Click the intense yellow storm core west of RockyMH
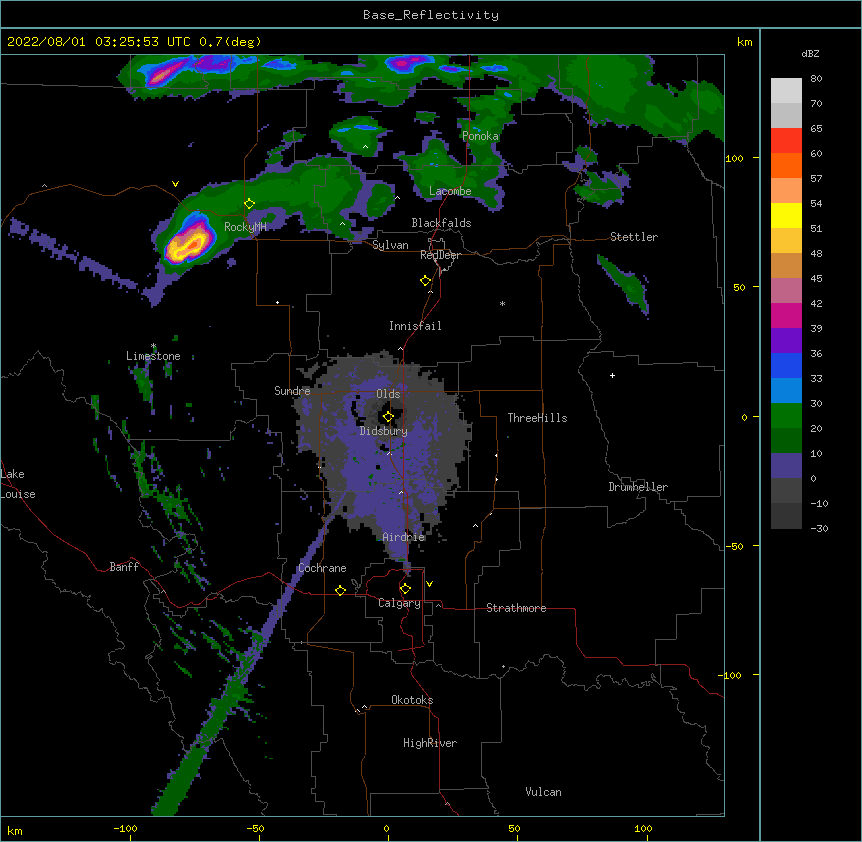862x842 pixels. [x=188, y=245]
